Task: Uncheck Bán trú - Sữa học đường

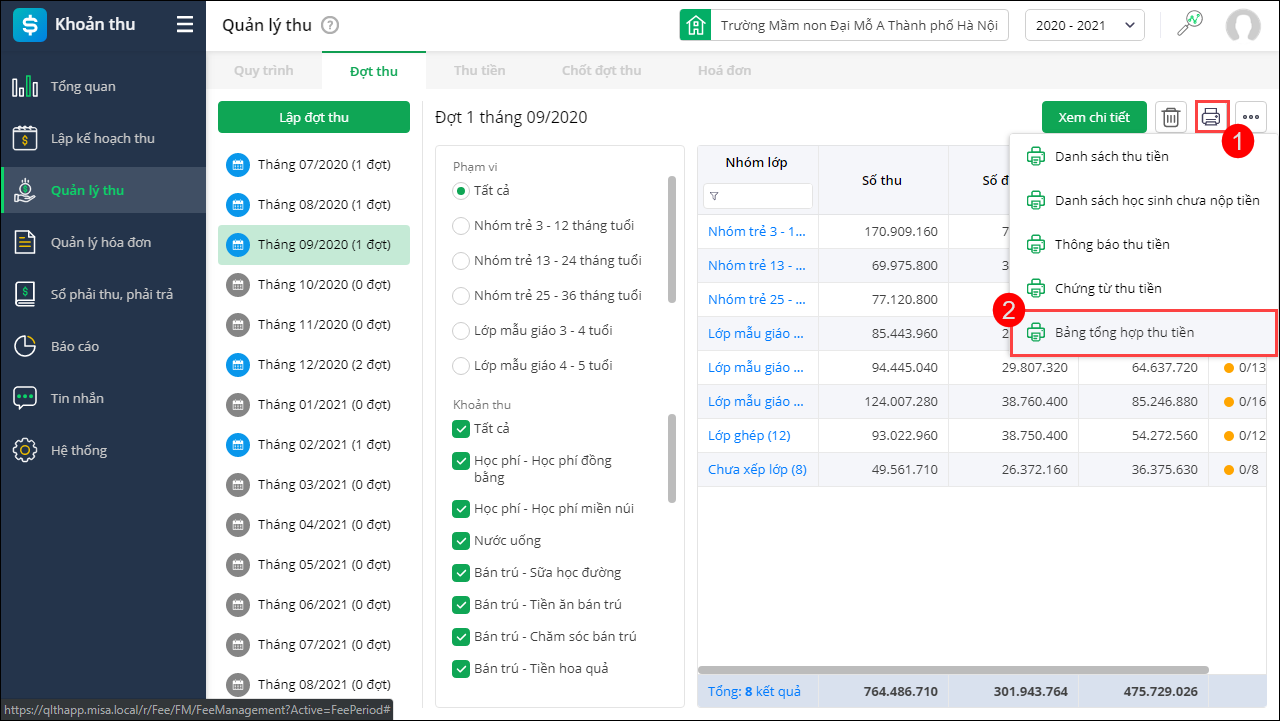Action: coord(461,573)
